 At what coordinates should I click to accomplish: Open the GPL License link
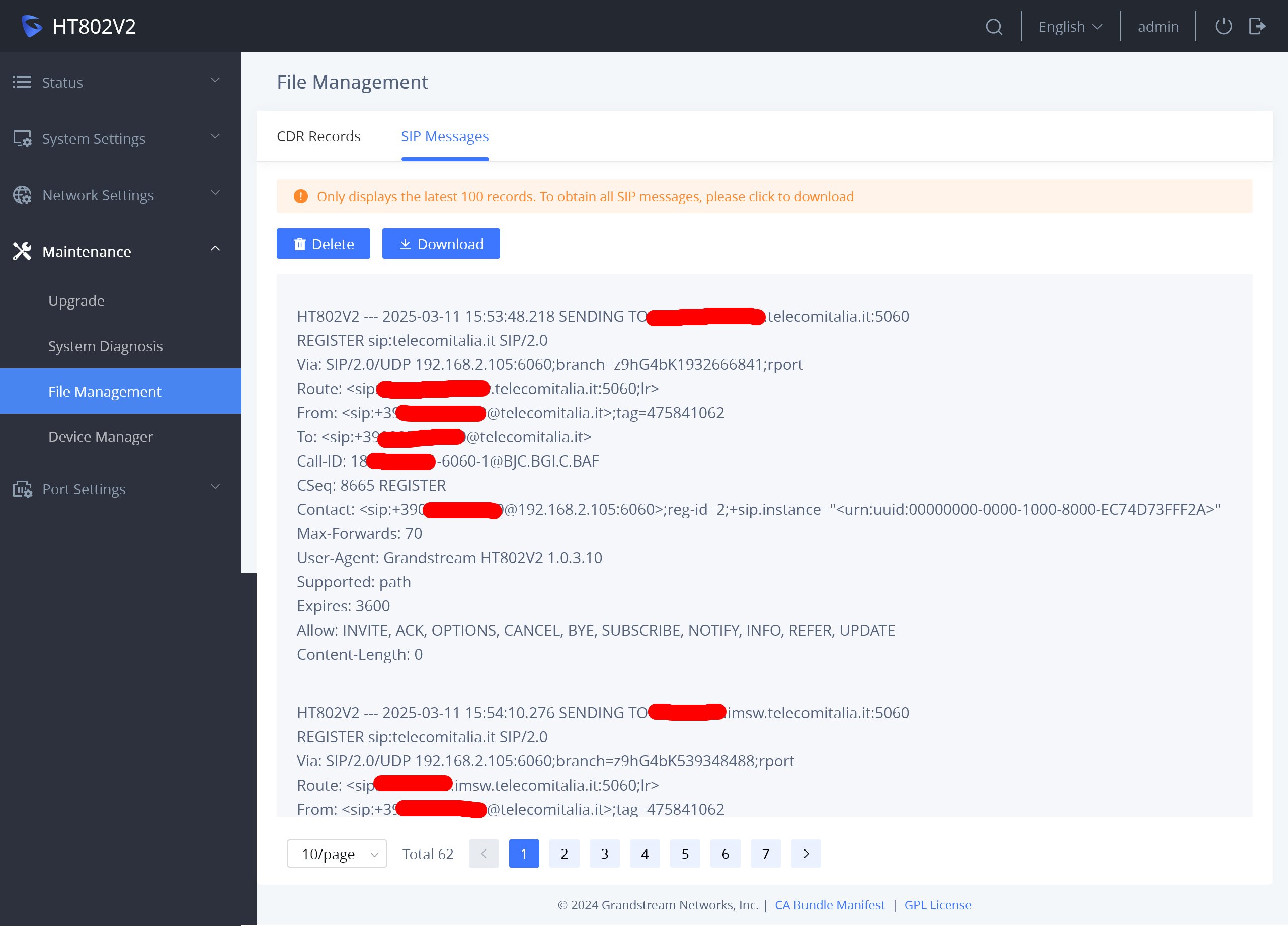(938, 904)
